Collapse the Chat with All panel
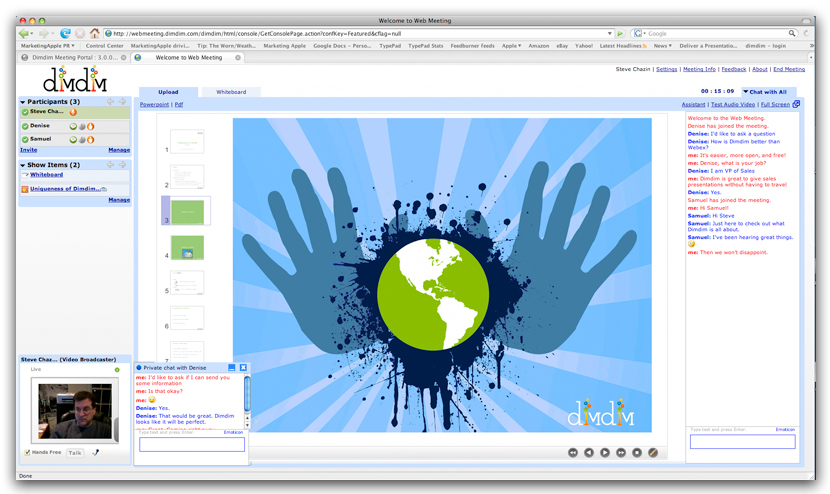830x494 pixels. pos(745,92)
